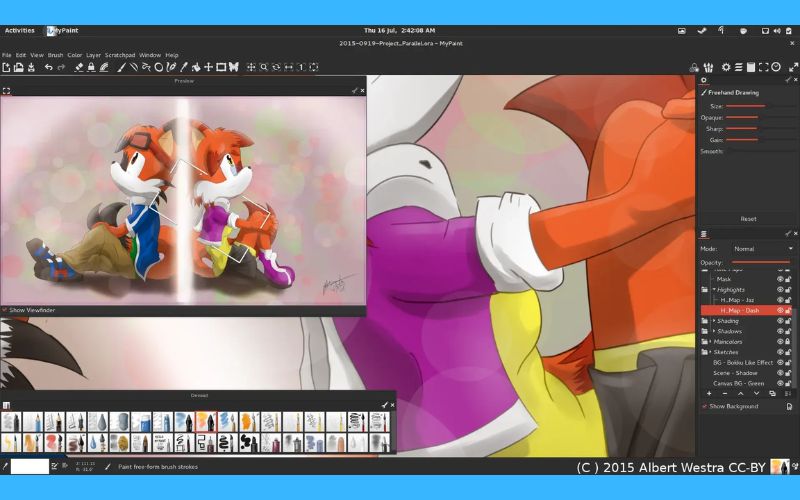Open the Brush menu
Viewport: 800px width, 500px height.
tap(55, 55)
